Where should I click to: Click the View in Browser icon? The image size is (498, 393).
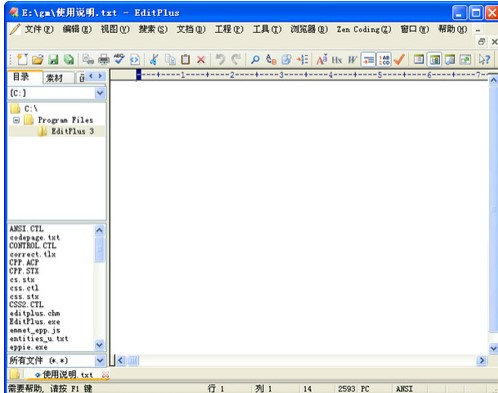click(135, 60)
